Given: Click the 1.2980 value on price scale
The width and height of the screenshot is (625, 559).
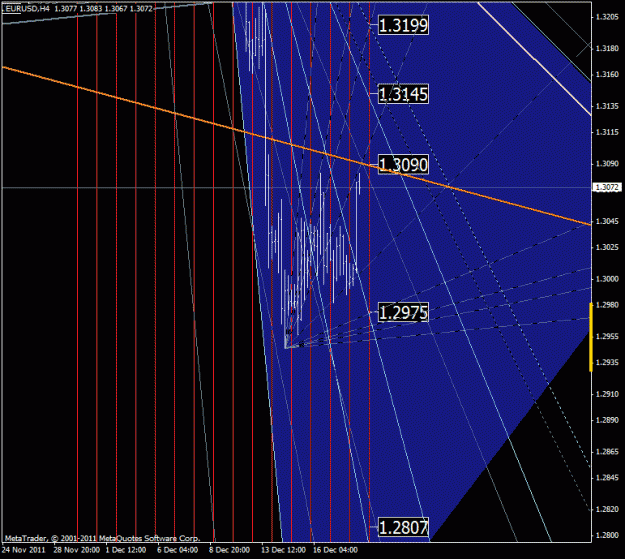Looking at the screenshot, I should point(607,305).
